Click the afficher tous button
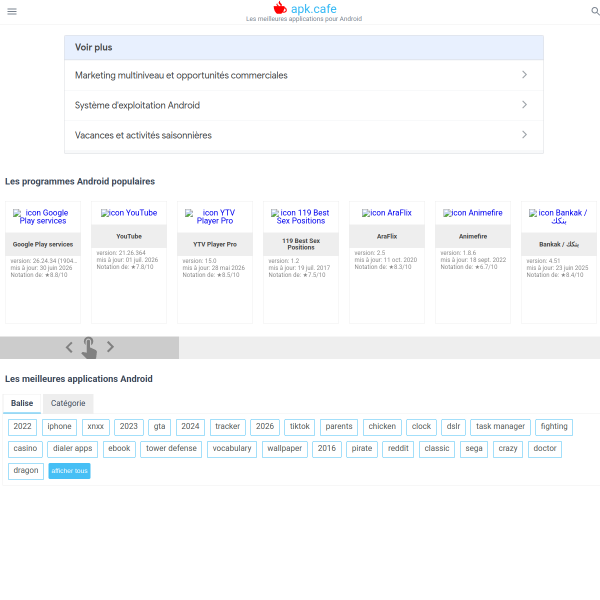Image resolution: width=600 pixels, height=600 pixels. tap(69, 471)
